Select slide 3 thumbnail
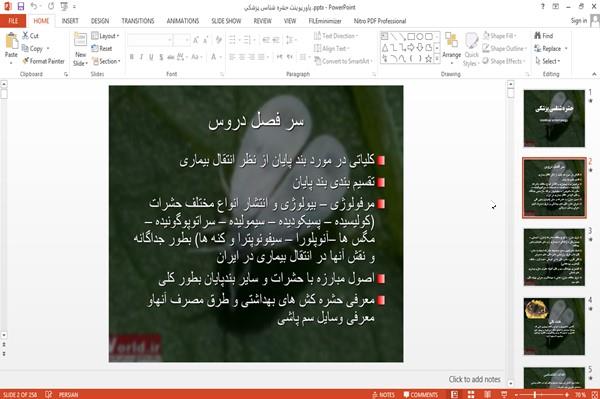The width and height of the screenshot is (600, 399). coord(554,257)
